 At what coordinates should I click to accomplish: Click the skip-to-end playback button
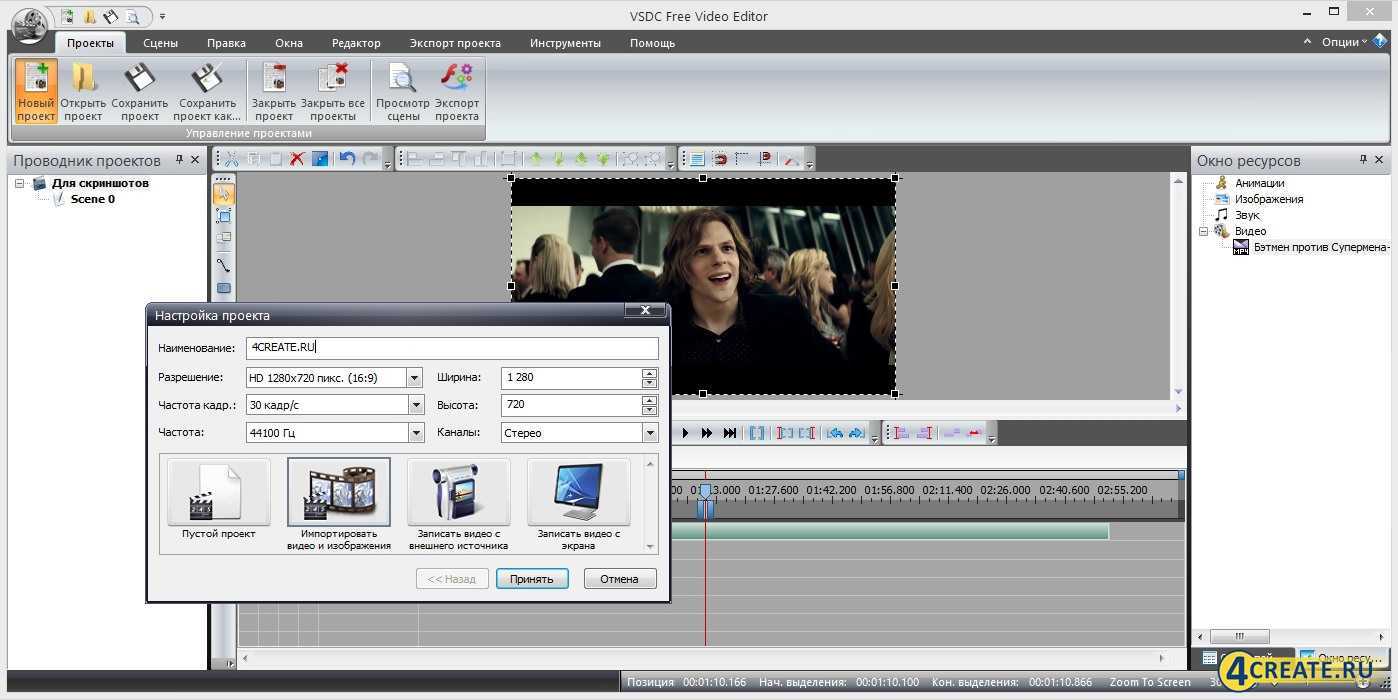[x=730, y=433]
